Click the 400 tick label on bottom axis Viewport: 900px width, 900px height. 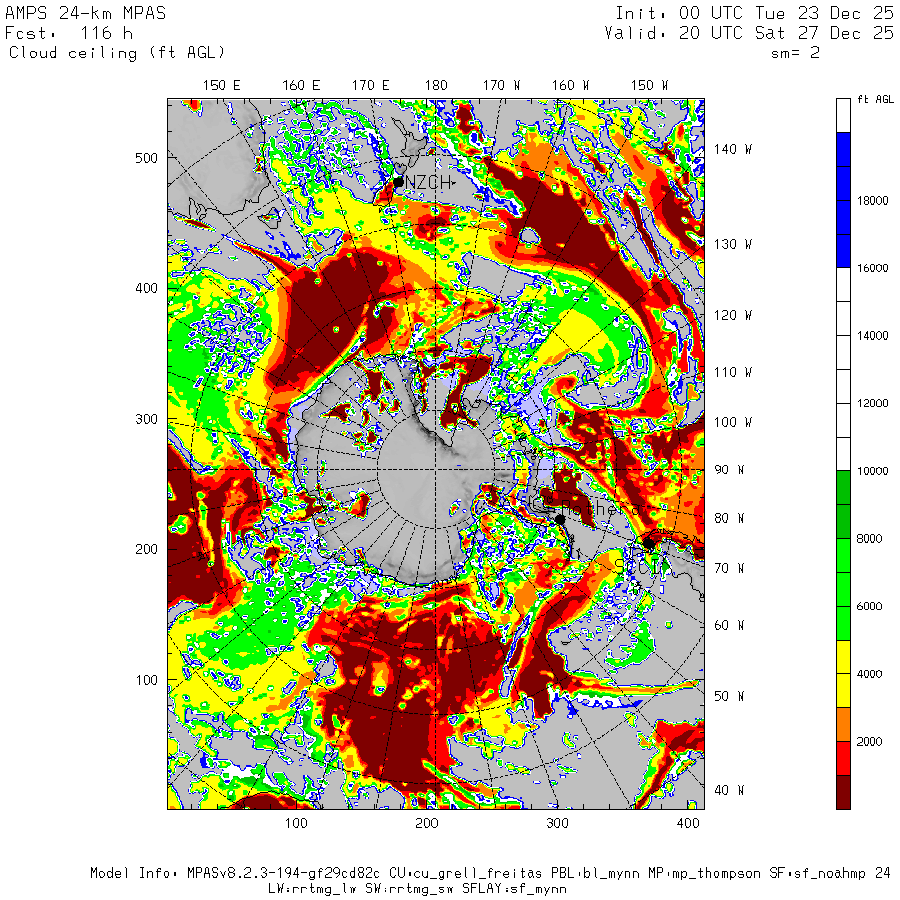coord(688,823)
